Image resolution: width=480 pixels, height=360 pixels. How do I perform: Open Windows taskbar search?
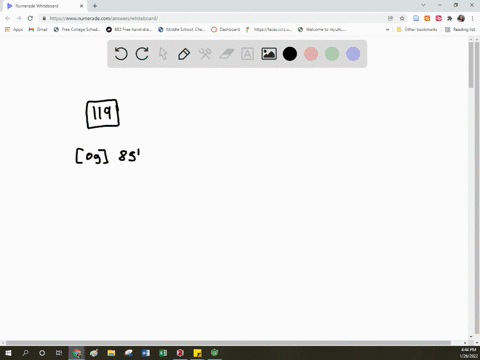(x=25, y=353)
